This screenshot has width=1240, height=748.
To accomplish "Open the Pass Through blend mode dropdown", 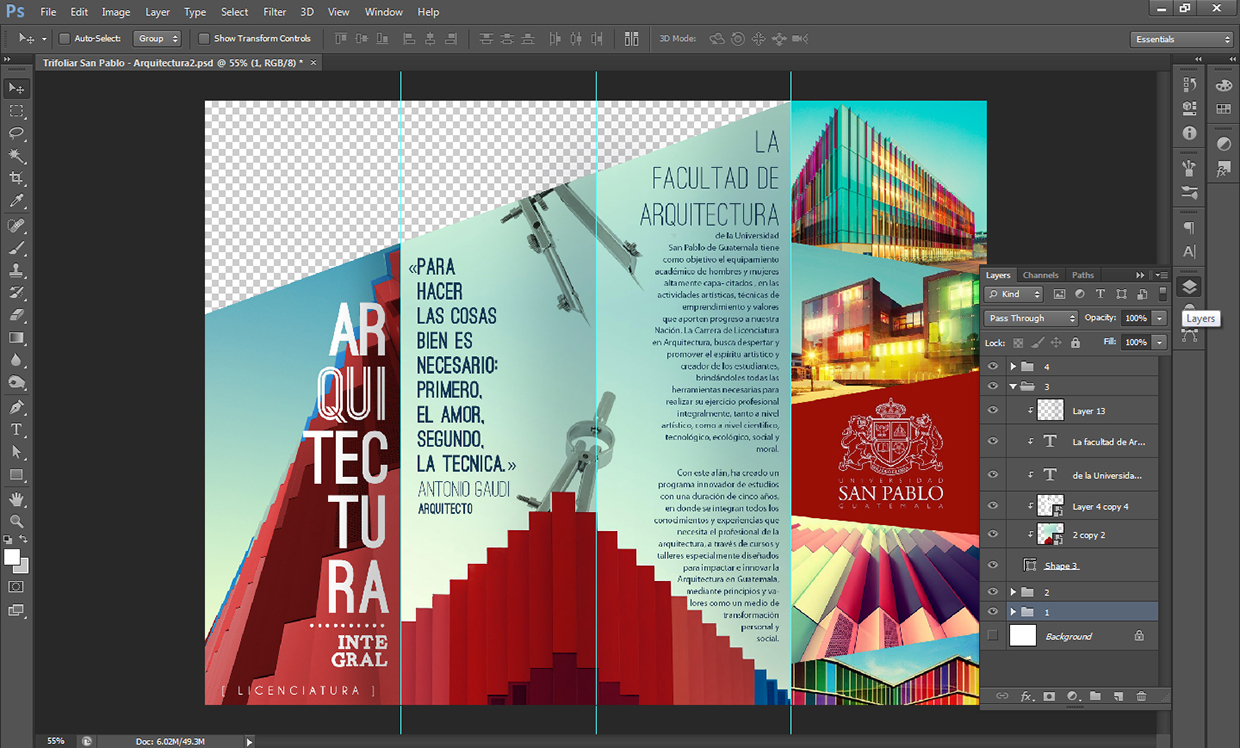I will (x=1031, y=318).
